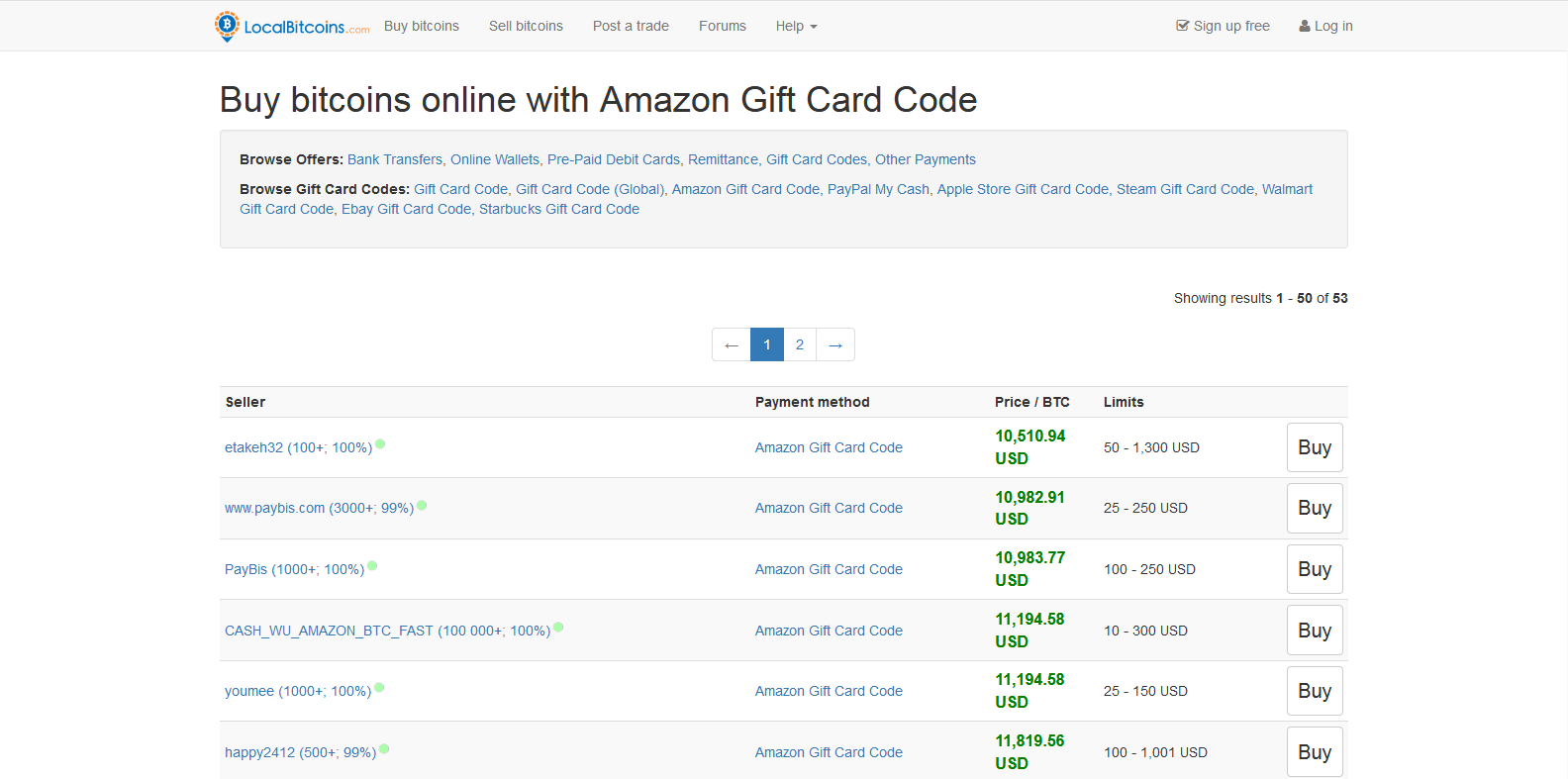
Task: Click Amazon Gift Card Code in etakeh32 row
Action: click(x=829, y=447)
